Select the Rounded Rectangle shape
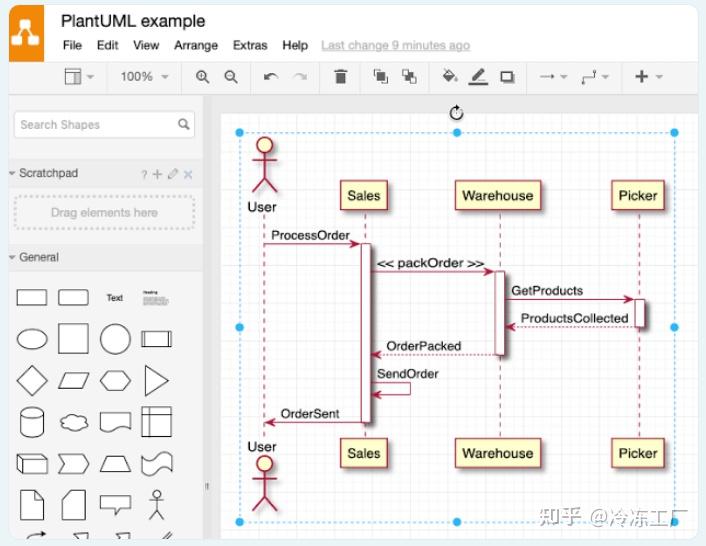This screenshot has height=546, width=706. click(73, 298)
